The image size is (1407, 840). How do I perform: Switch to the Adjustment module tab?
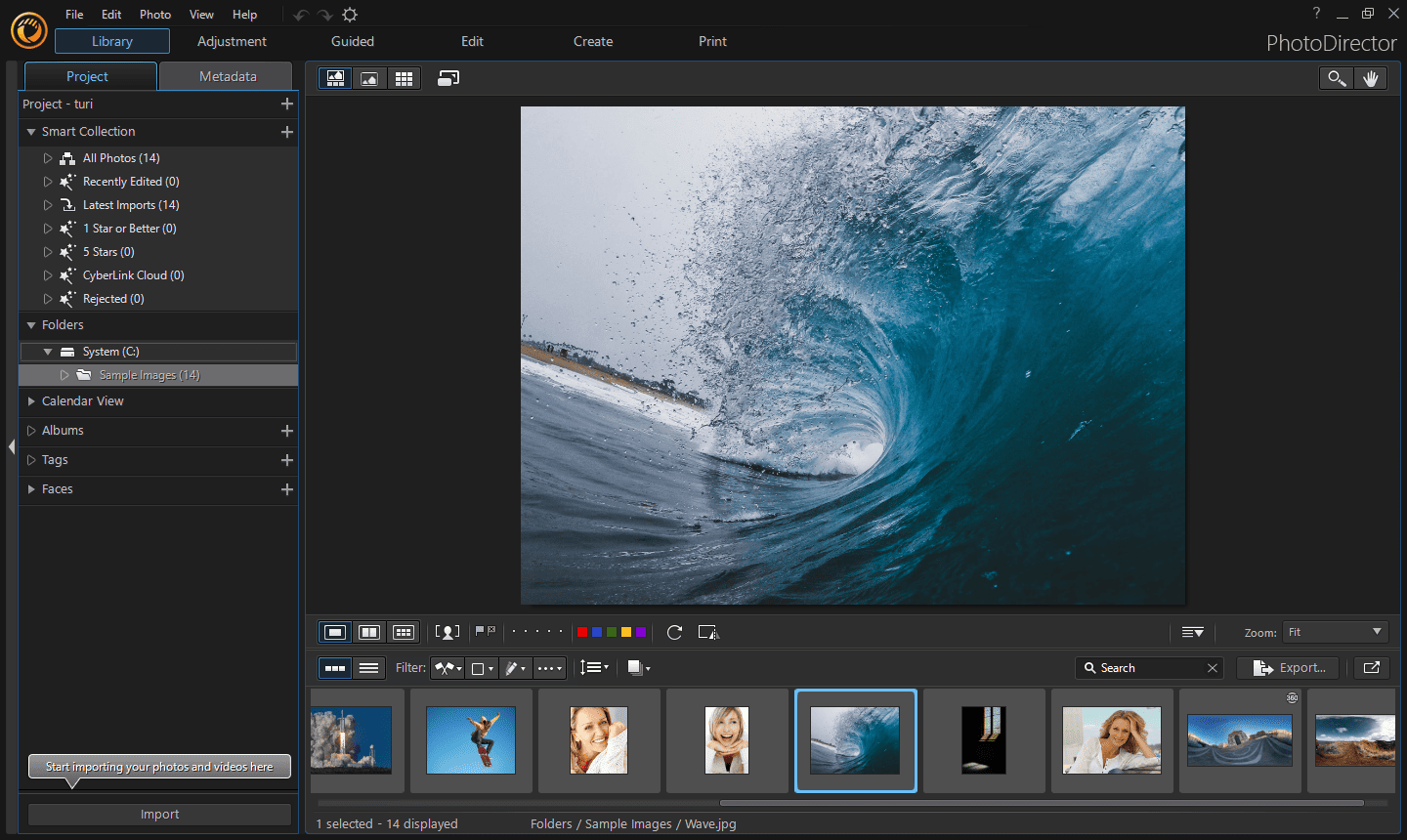(x=232, y=41)
